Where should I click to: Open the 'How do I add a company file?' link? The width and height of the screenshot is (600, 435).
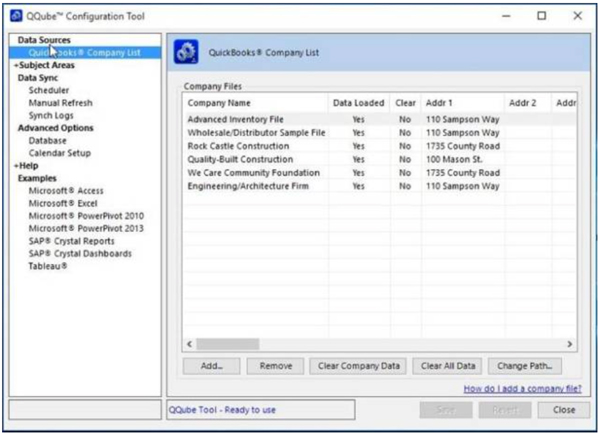(x=520, y=388)
